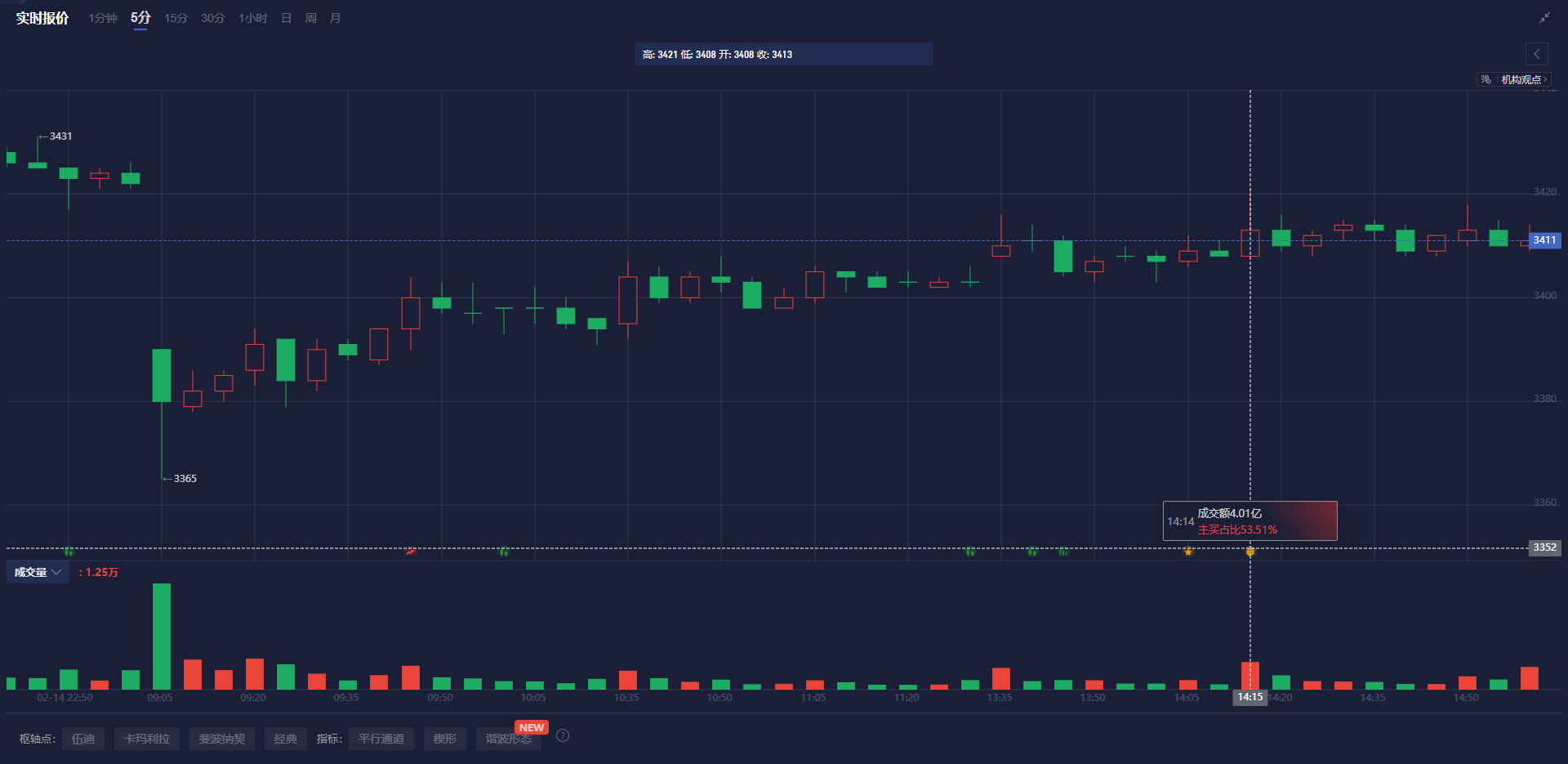Screen dimensions: 1568x764
Task: Click the red trend marker near 09:35
Action: pos(411,552)
